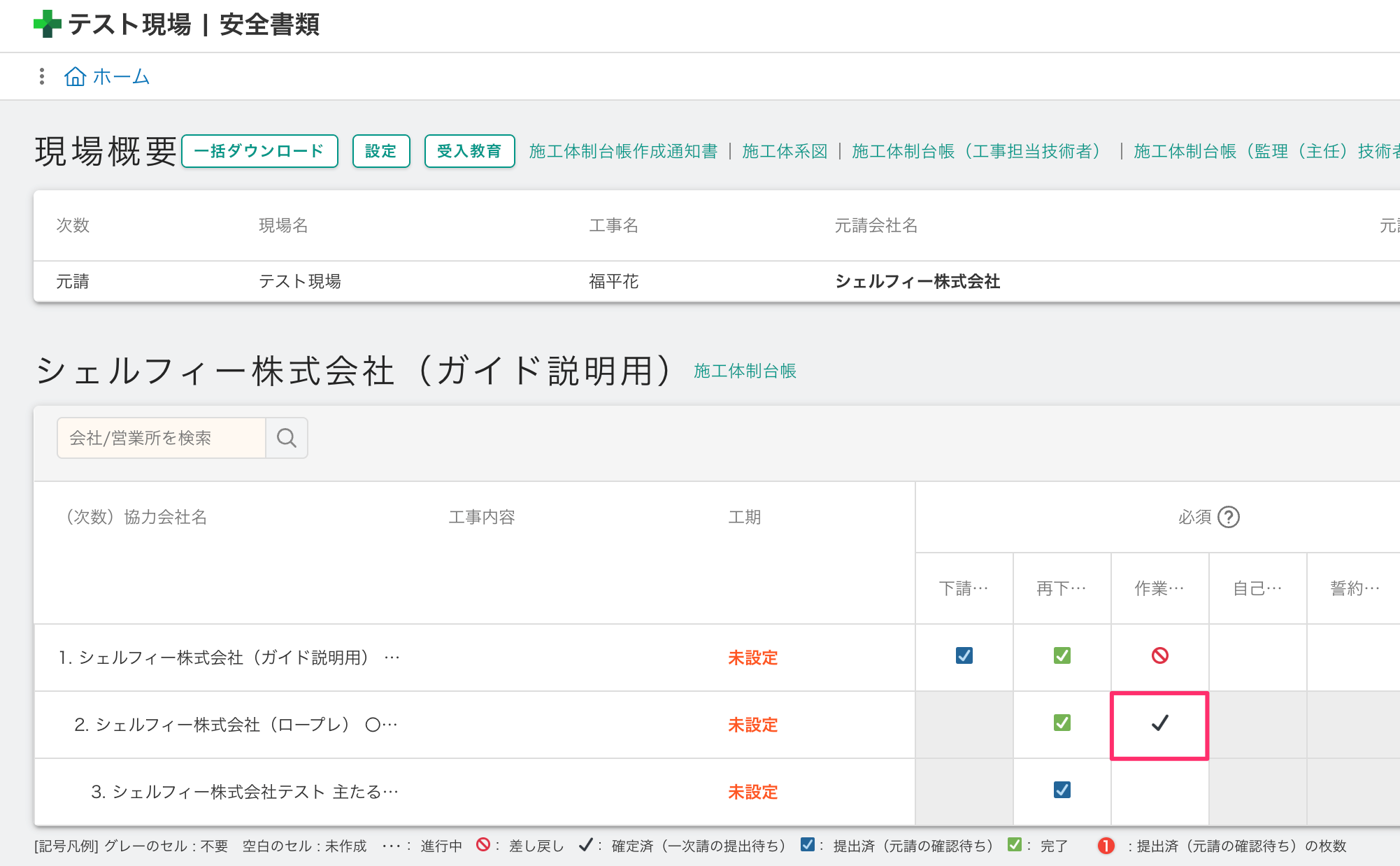Open the three-dot vertical menu
The height and width of the screenshot is (866, 1400).
pos(42,76)
